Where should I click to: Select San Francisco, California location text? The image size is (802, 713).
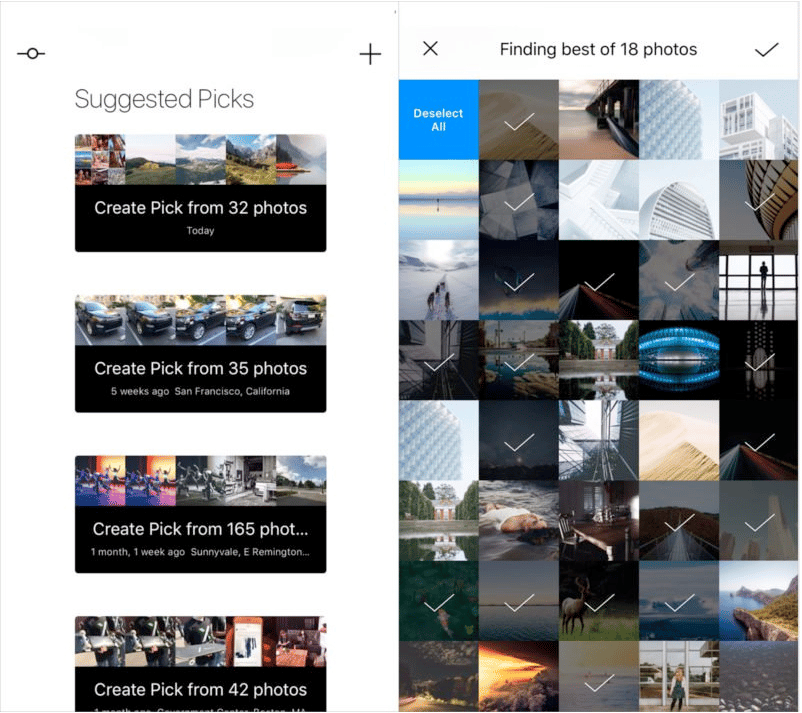pos(232,391)
